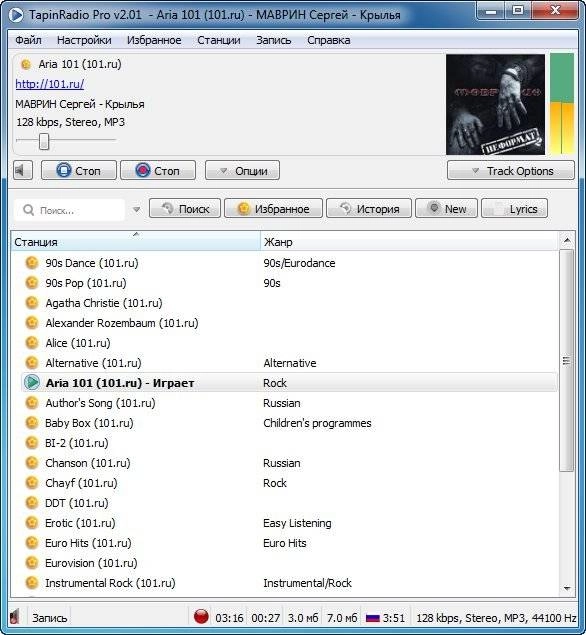Image resolution: width=586 pixels, height=635 pixels.
Task: Open the История history list
Action: (x=369, y=209)
